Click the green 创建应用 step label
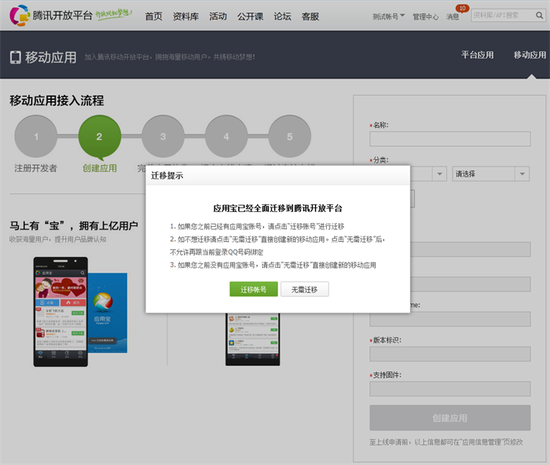 pos(100,168)
